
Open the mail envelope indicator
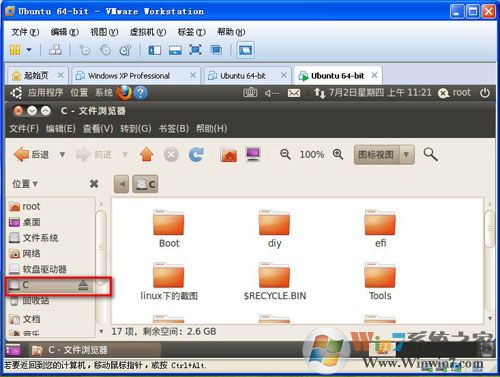point(294,93)
